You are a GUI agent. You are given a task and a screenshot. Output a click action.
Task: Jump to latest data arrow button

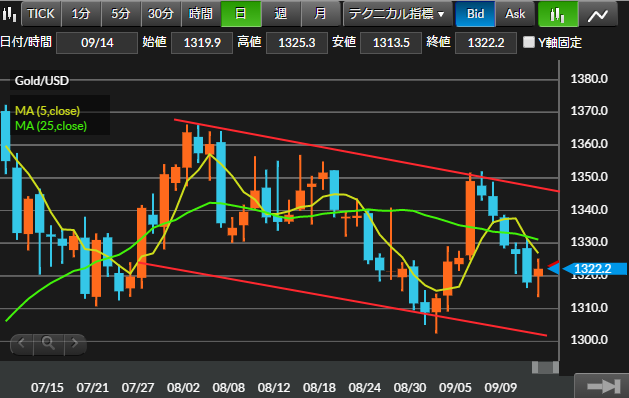point(603,386)
